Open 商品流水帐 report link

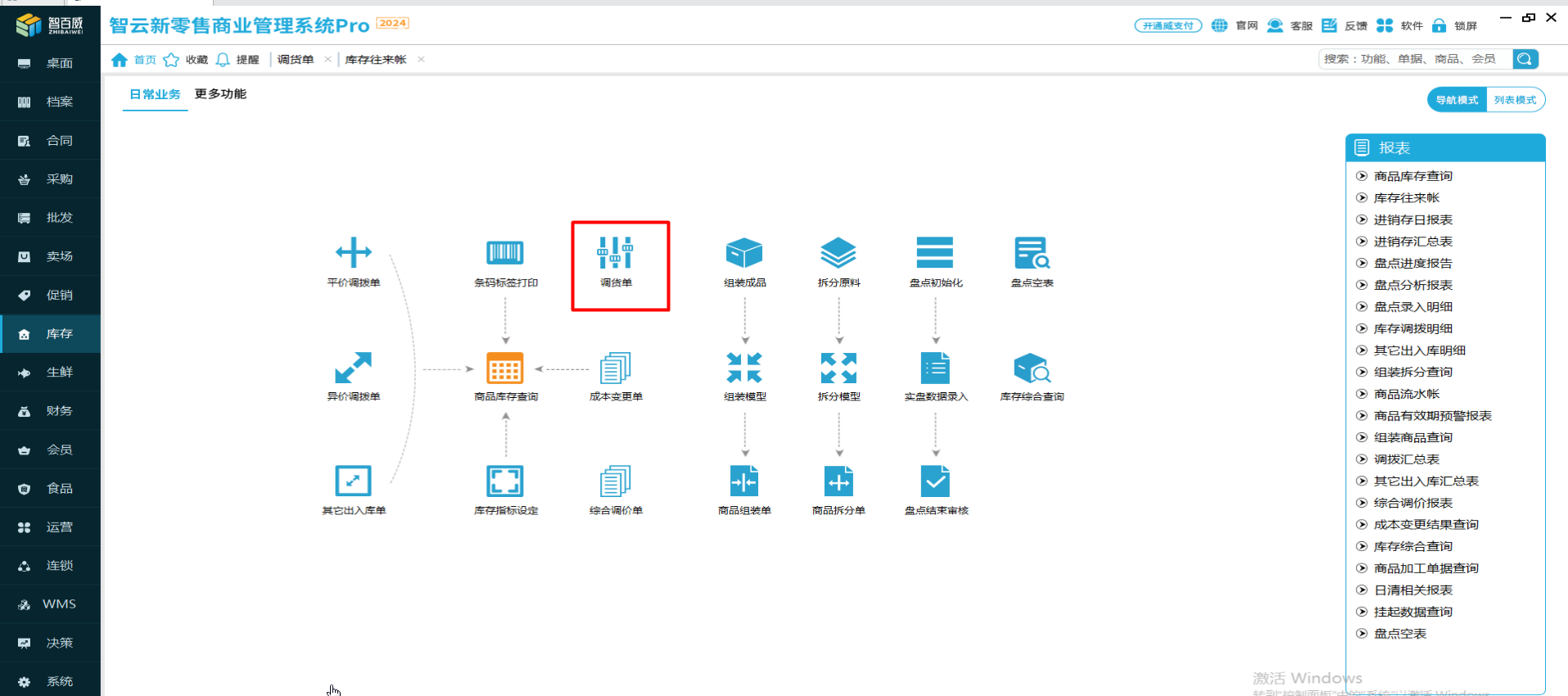pyautogui.click(x=1406, y=394)
